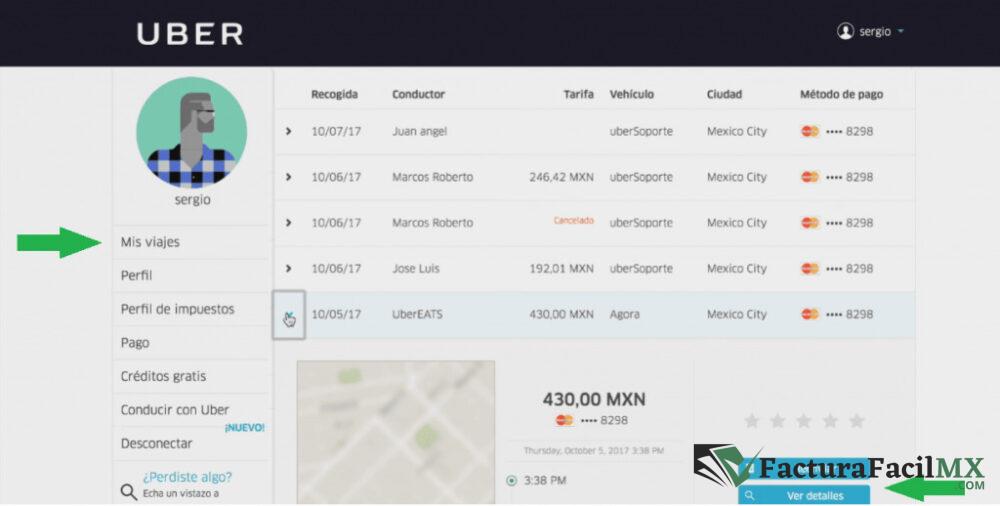The width and height of the screenshot is (1000, 506).
Task: Select Créditos gratis in sidebar
Action: pos(163,376)
